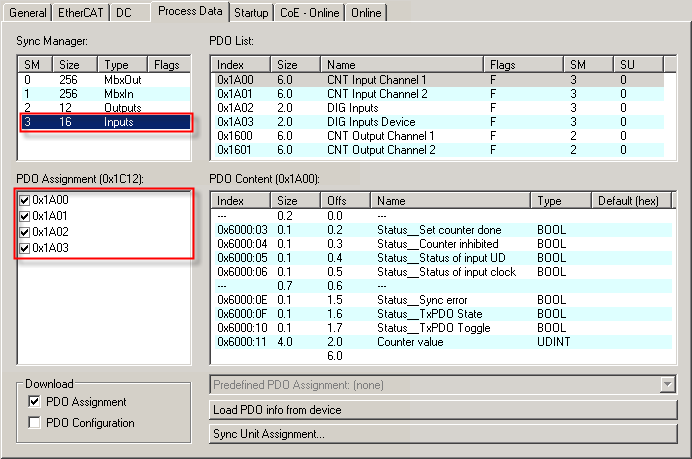Disable the PDO Assignment download checkbox
The image size is (692, 459).
[x=34, y=402]
